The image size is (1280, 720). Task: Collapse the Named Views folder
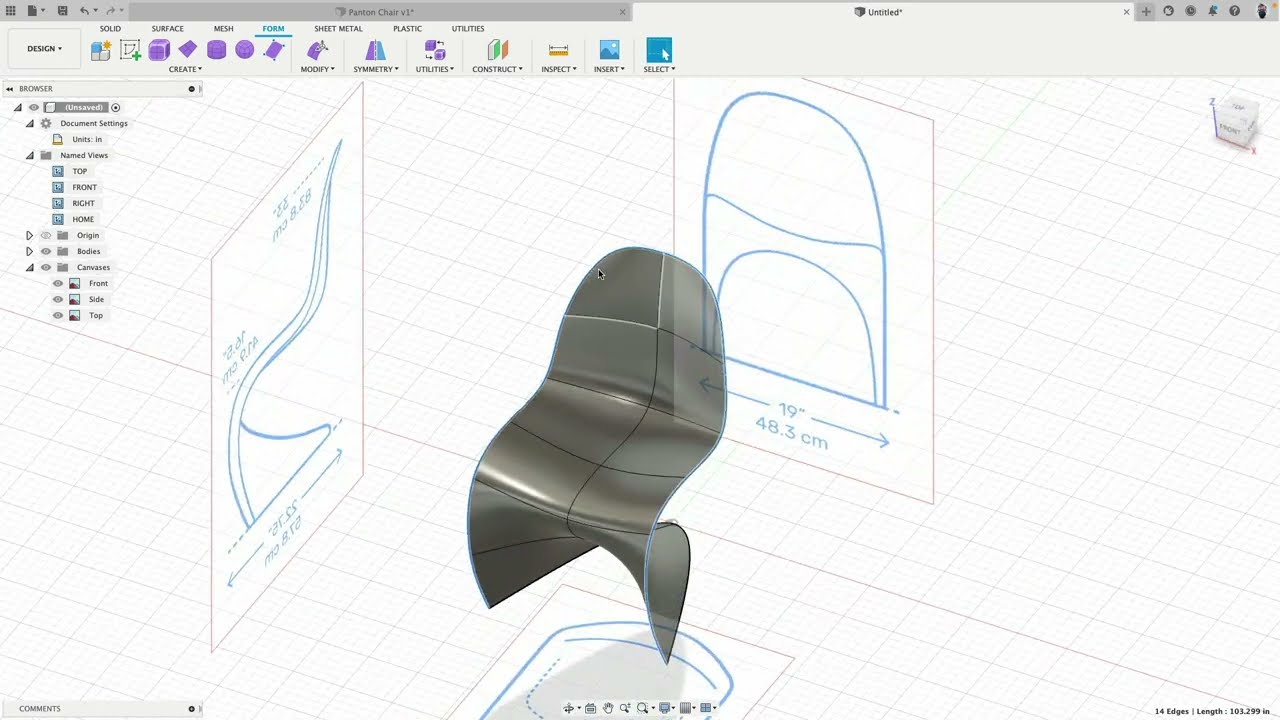pos(29,155)
